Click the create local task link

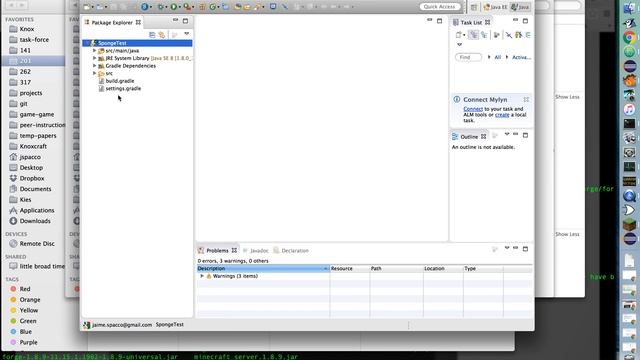coord(502,115)
